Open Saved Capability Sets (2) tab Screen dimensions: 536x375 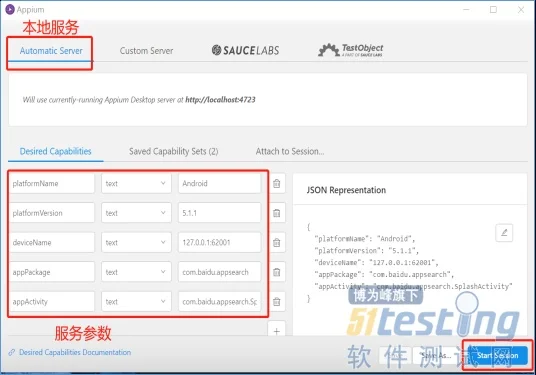[174, 151]
